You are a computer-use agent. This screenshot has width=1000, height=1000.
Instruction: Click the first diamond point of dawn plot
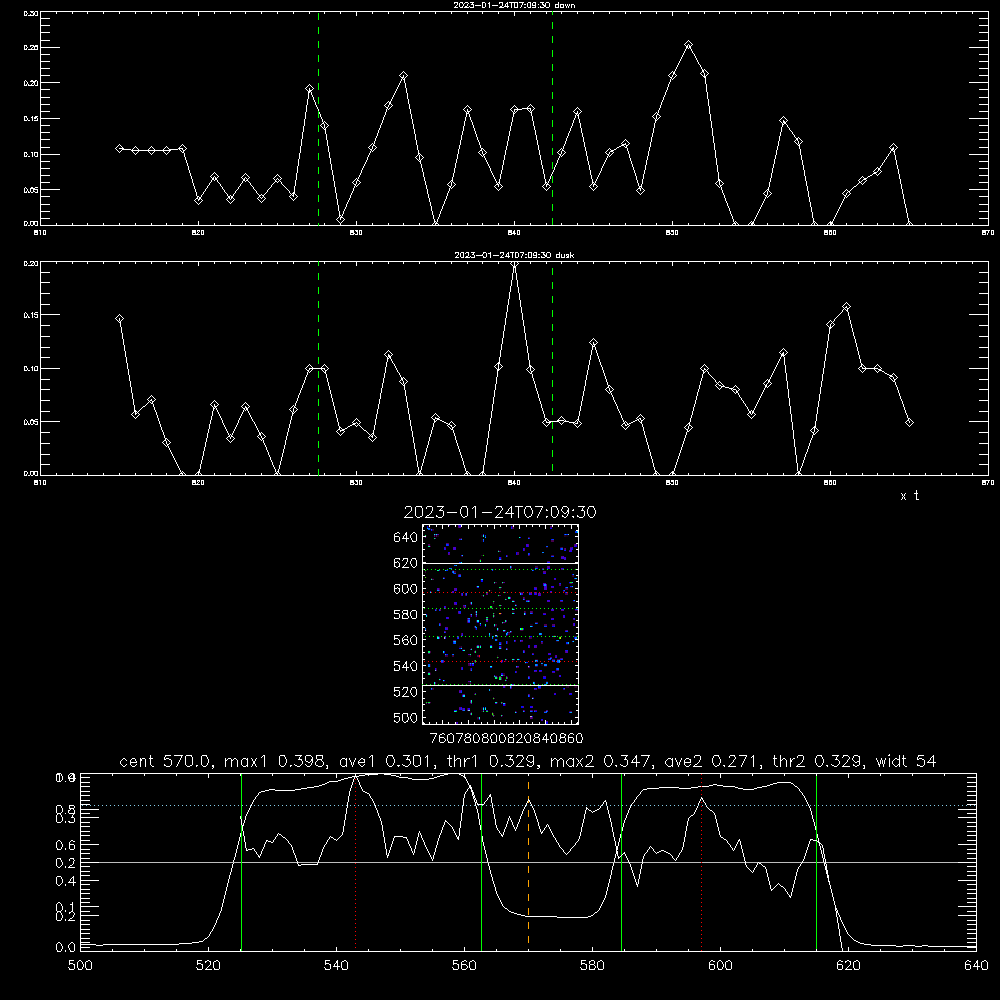(x=119, y=149)
